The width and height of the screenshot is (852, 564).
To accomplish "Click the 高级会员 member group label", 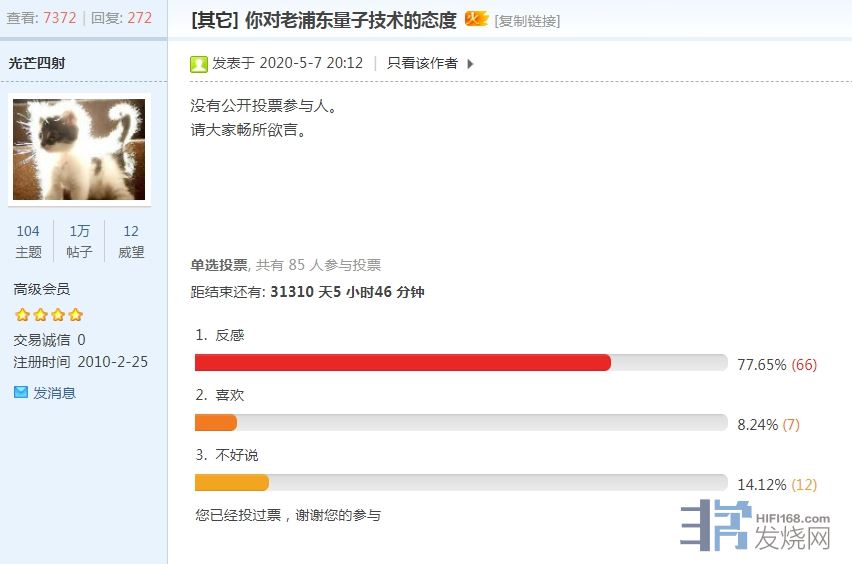I will tap(41, 289).
